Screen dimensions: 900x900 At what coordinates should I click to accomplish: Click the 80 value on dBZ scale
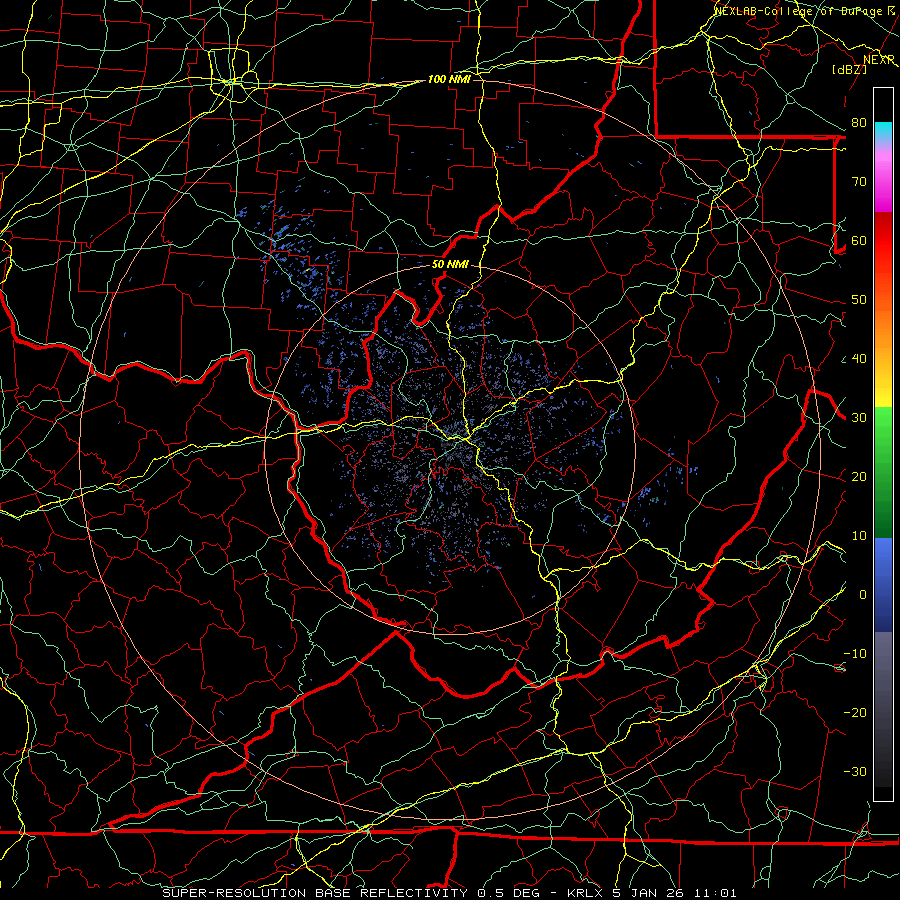point(859,123)
